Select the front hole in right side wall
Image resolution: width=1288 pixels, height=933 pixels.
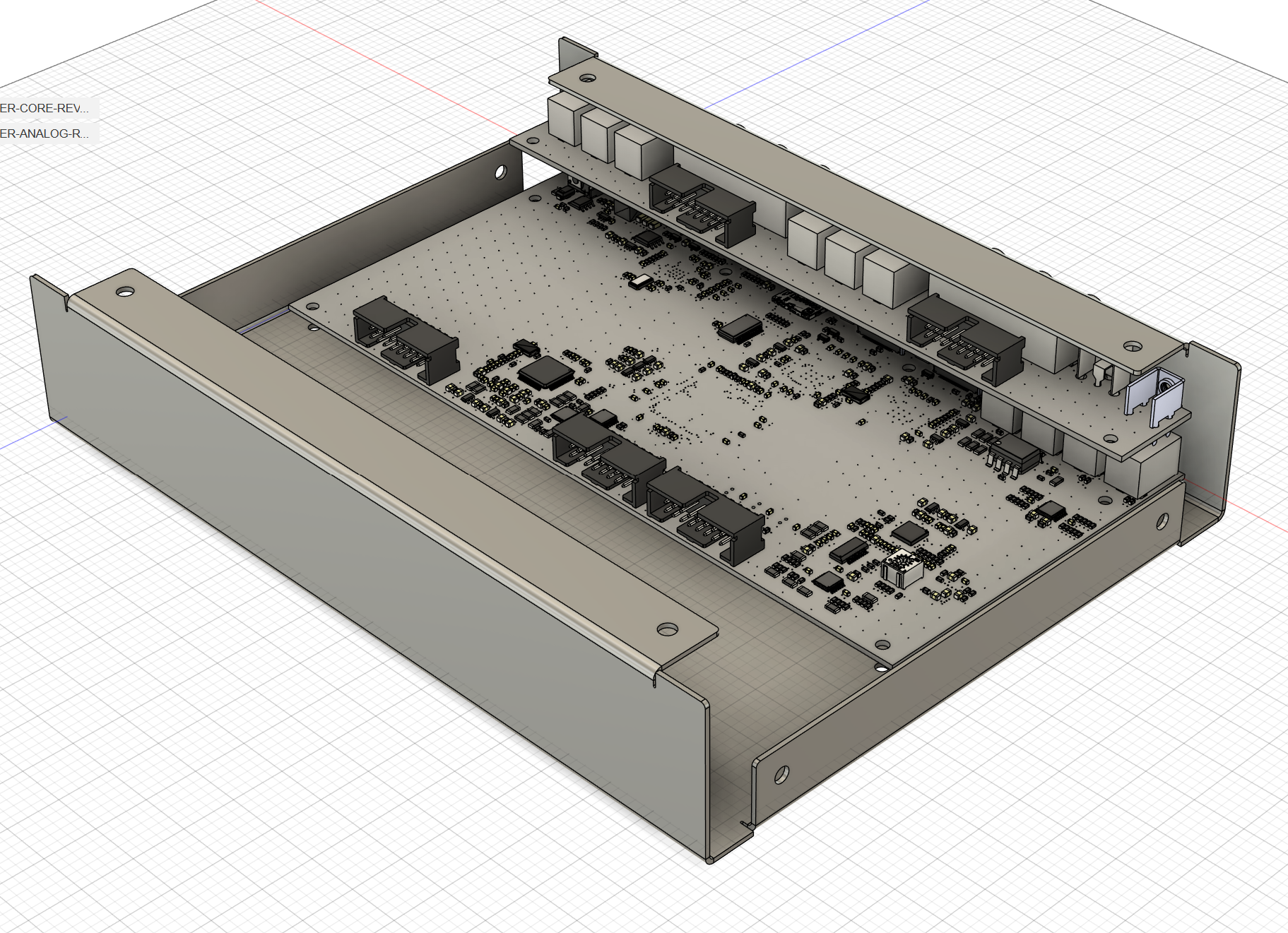tap(781, 775)
